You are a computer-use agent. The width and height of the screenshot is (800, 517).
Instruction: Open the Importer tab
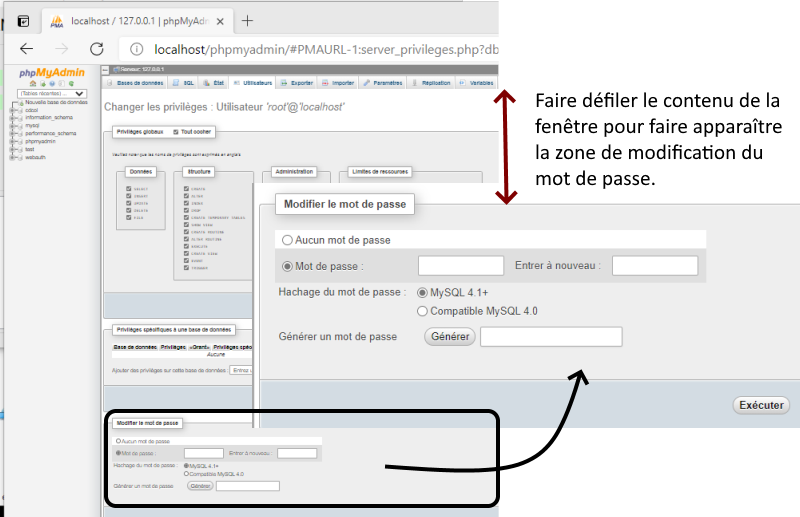point(337,83)
